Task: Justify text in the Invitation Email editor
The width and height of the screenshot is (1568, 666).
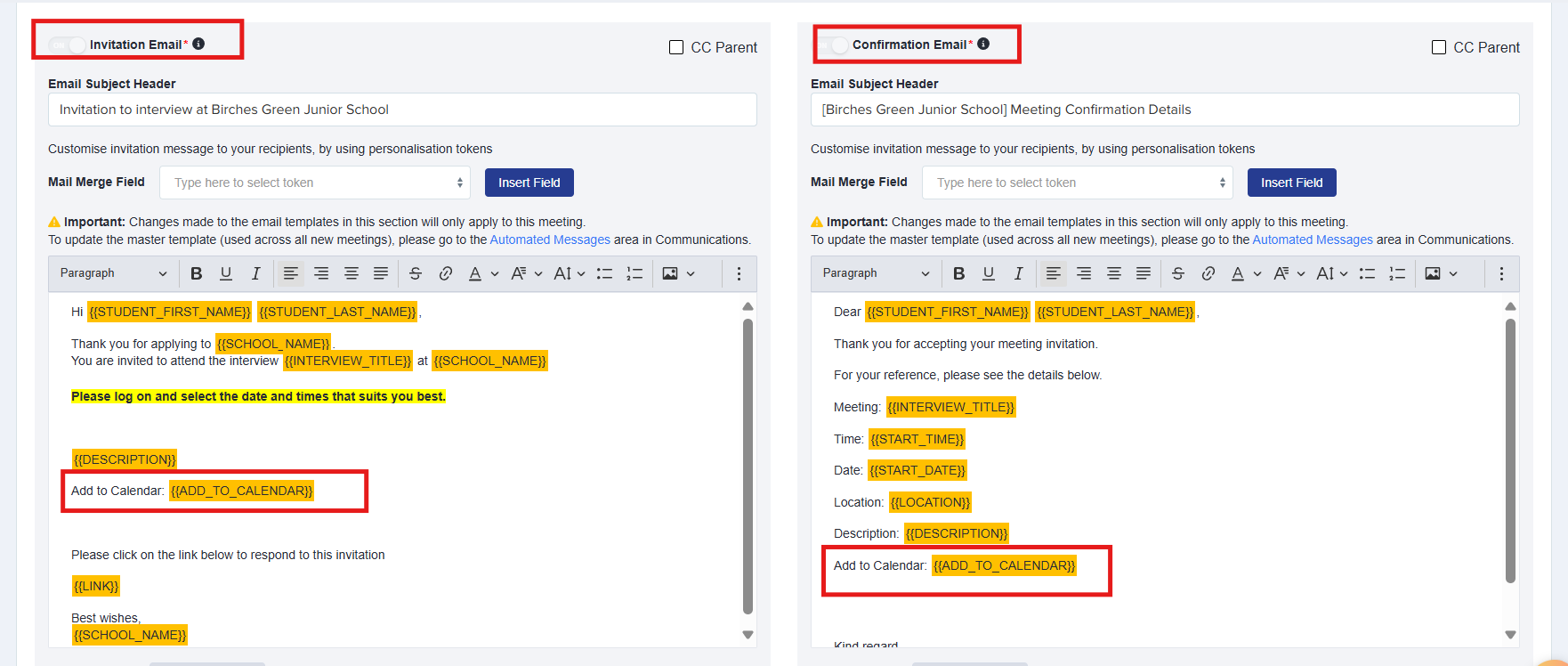Action: click(381, 273)
